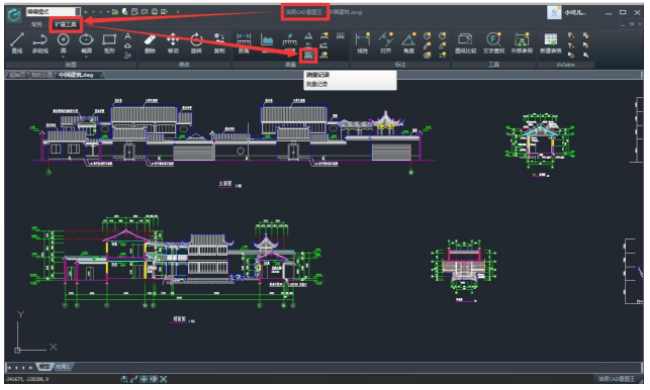Click the app logo menu button

(x=14, y=15)
